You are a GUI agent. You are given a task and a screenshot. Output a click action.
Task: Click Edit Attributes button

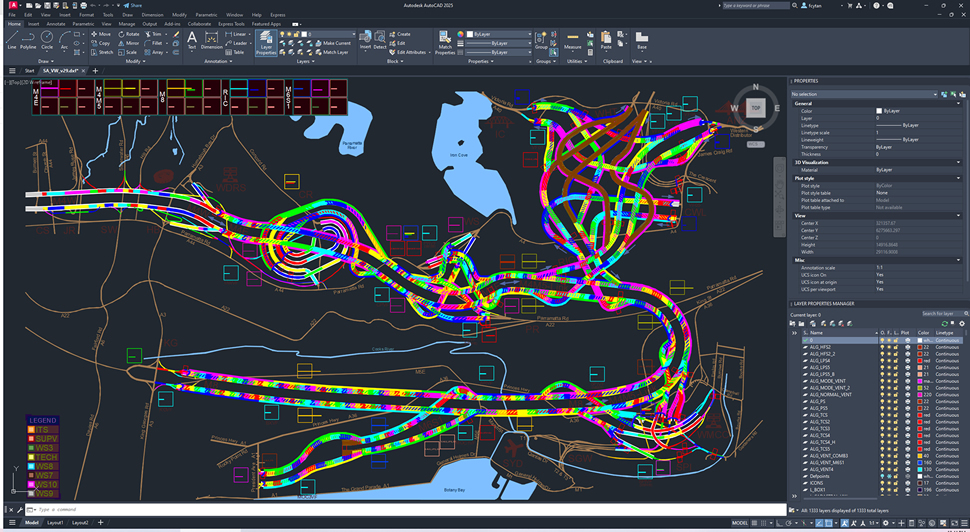(408, 53)
